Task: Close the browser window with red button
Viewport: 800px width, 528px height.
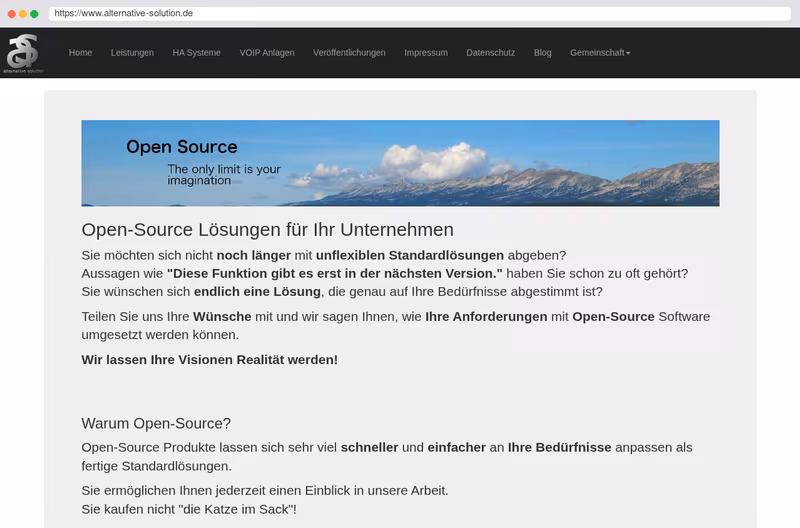Action: click(12, 14)
